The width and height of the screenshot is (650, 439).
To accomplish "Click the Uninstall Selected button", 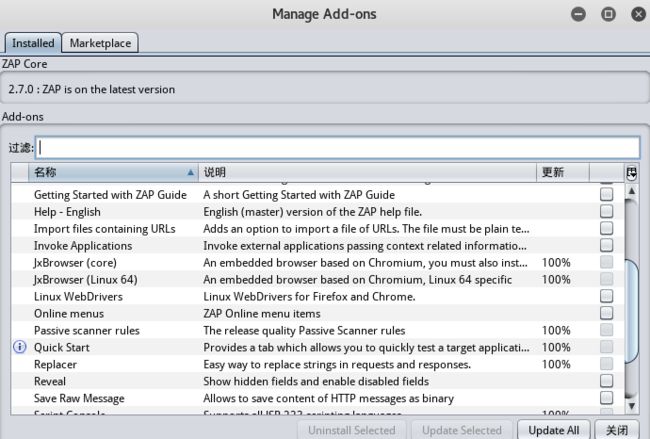I will pyautogui.click(x=352, y=430).
